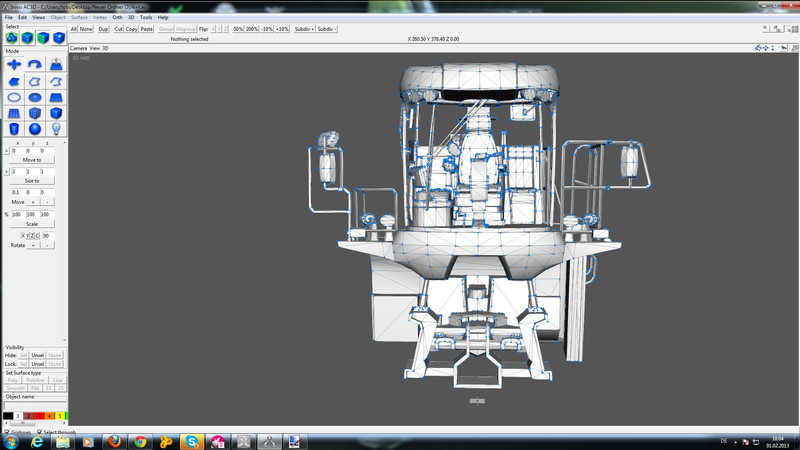
Task: Open the Orth menu
Action: coord(117,17)
